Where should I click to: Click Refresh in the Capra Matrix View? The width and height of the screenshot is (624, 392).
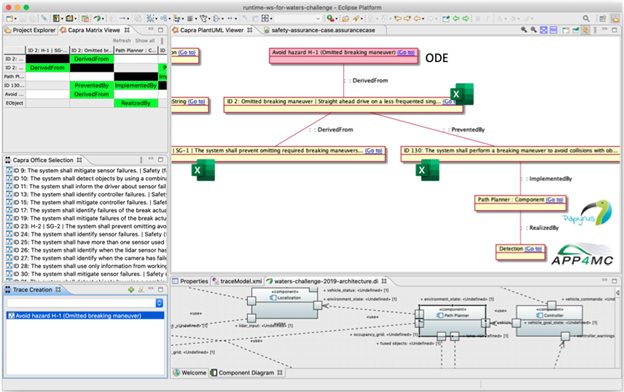pyautogui.click(x=122, y=41)
